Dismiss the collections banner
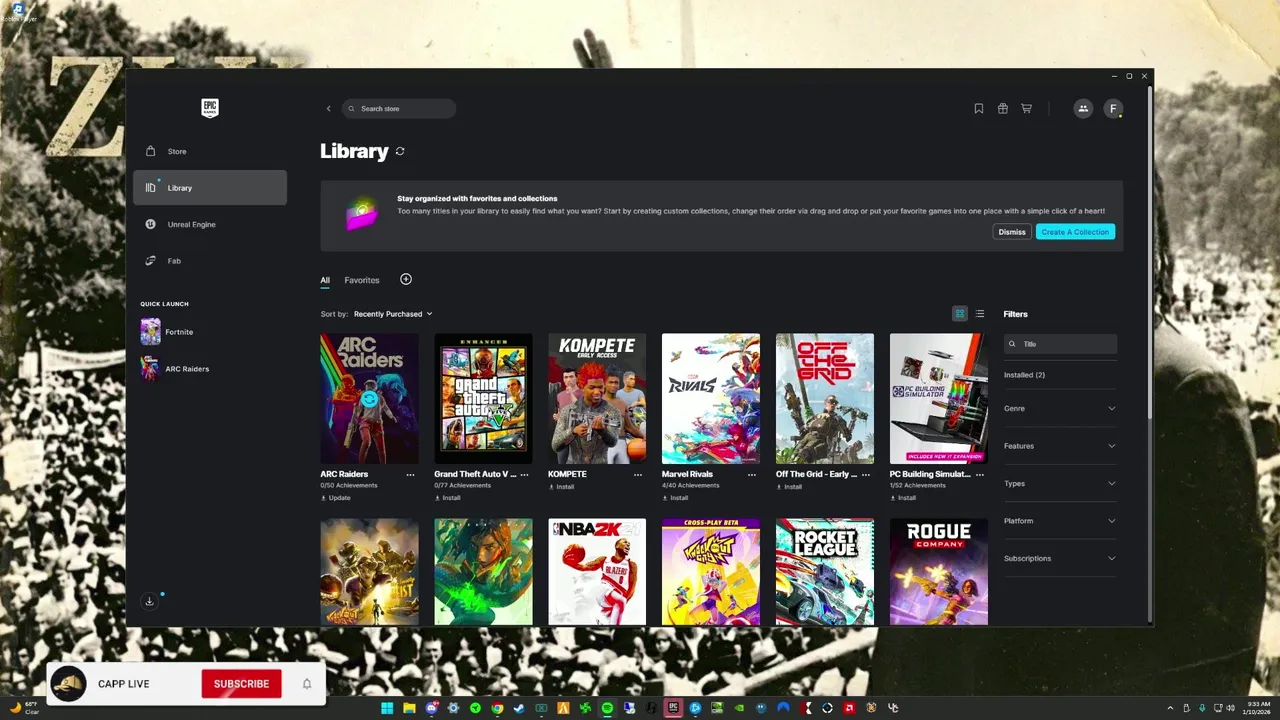 (1012, 232)
